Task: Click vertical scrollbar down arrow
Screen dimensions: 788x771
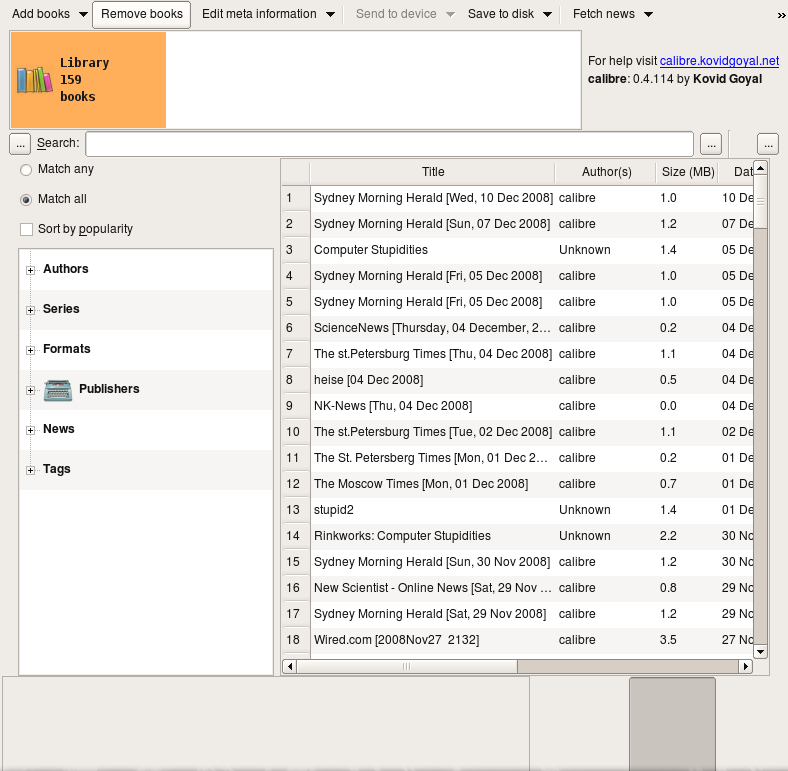Action: (x=760, y=652)
